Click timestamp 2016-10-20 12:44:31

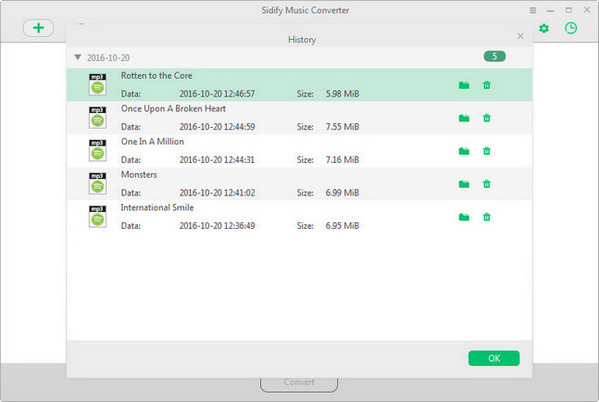coord(217,160)
